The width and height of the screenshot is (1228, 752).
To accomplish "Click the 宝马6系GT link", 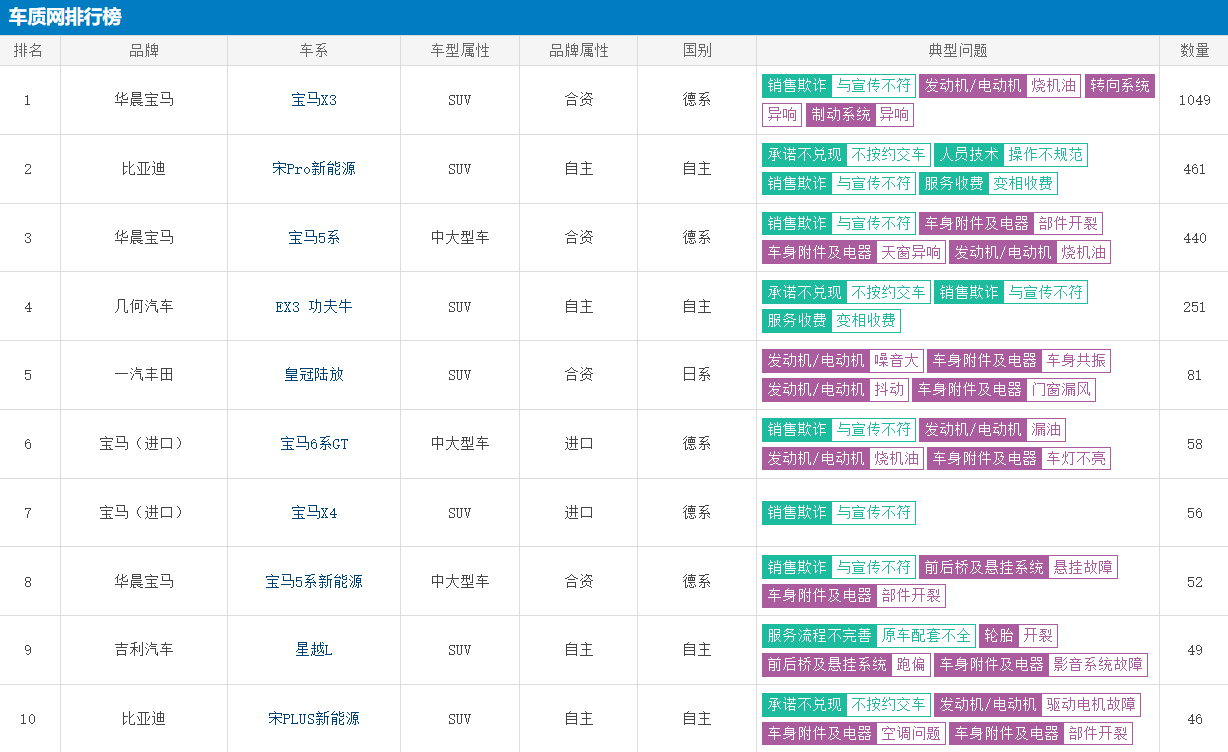I will [314, 444].
